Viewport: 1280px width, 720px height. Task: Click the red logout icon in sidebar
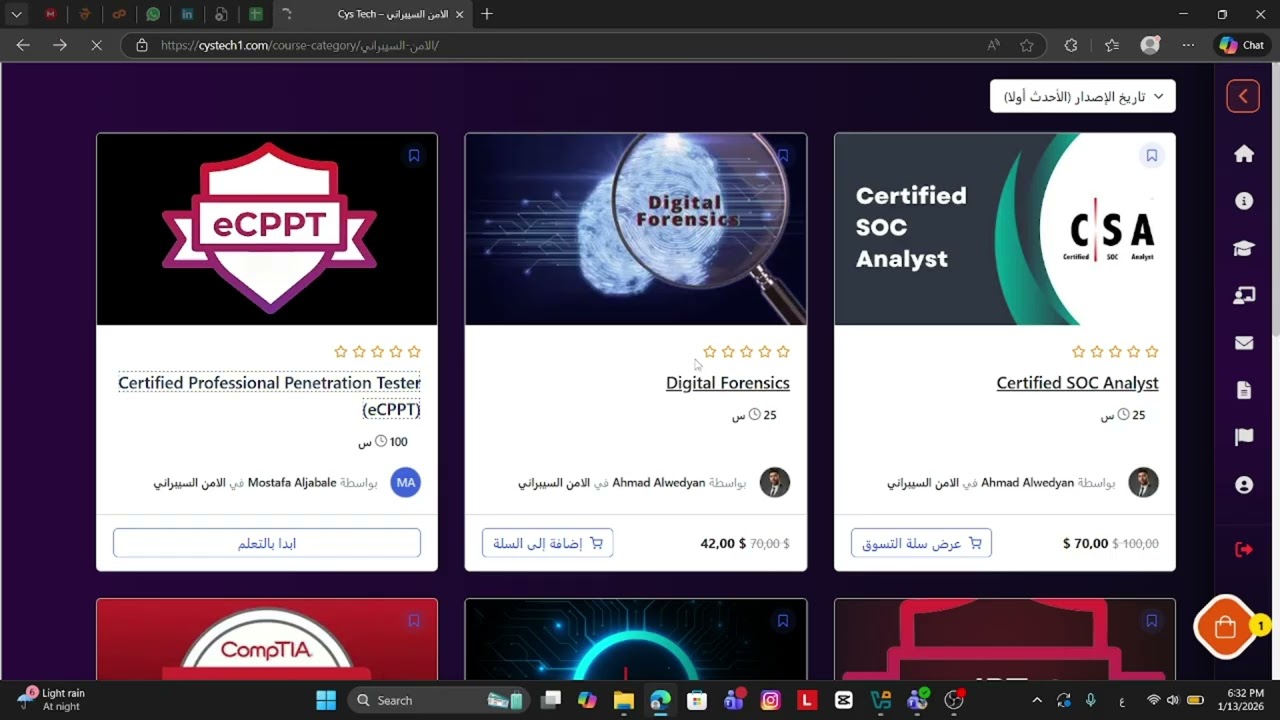click(x=1244, y=549)
